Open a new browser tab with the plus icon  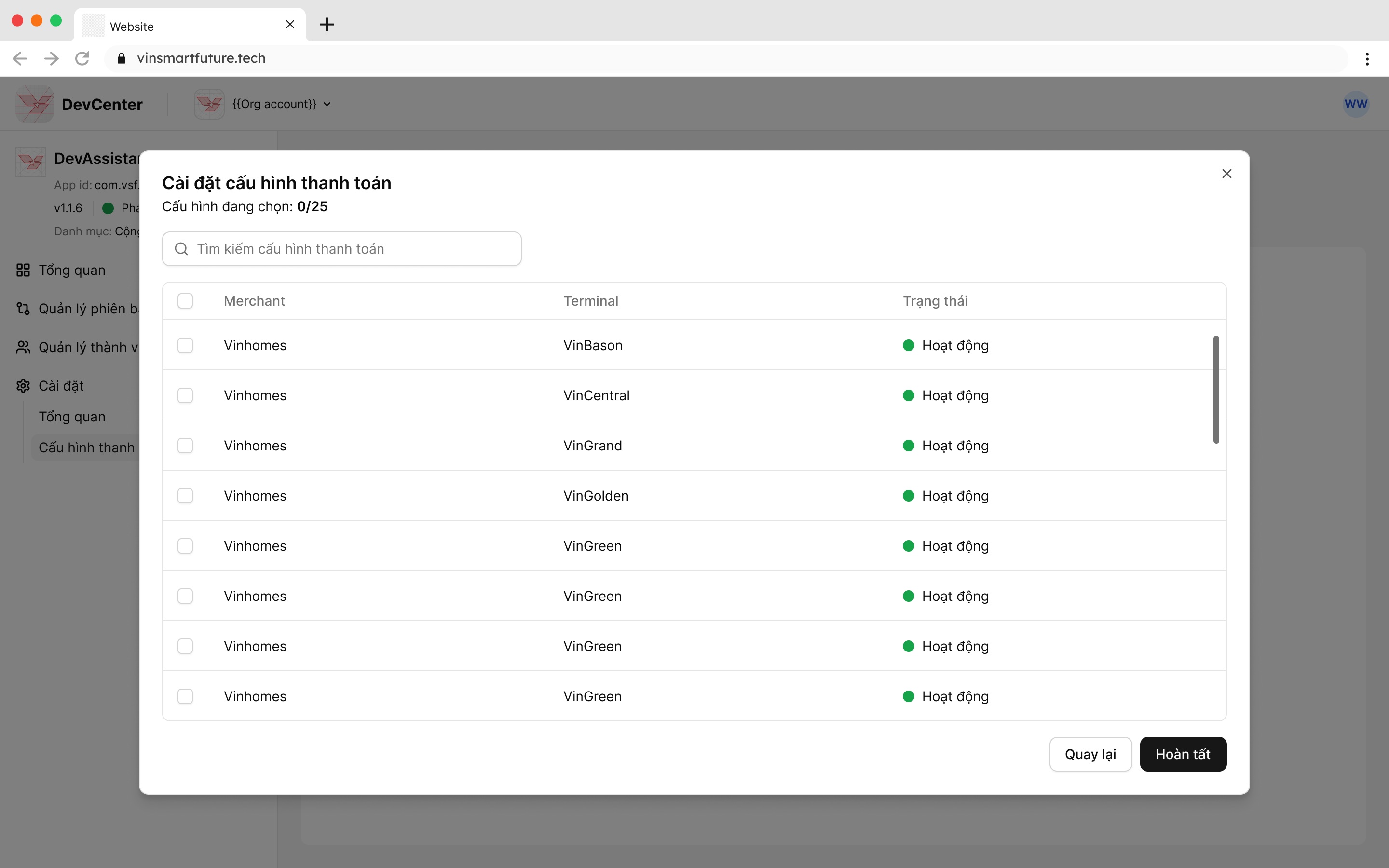pos(327,24)
